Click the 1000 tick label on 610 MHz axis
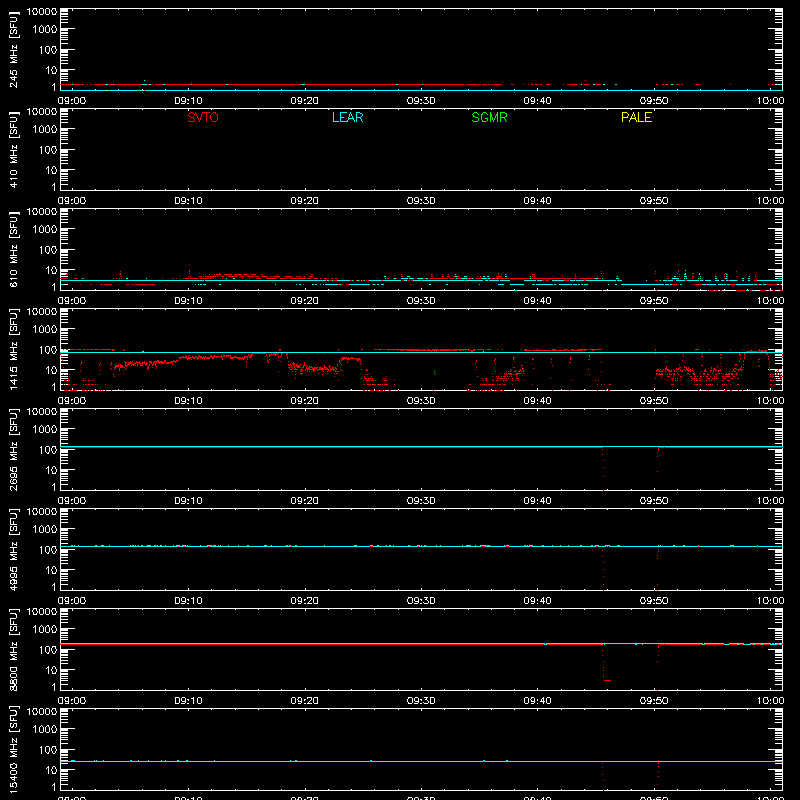The height and width of the screenshot is (800, 800). [45, 230]
